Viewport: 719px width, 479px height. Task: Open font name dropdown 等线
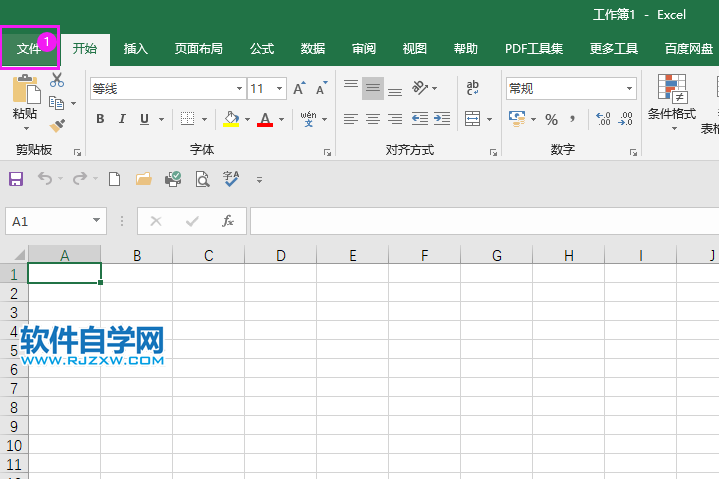click(239, 88)
